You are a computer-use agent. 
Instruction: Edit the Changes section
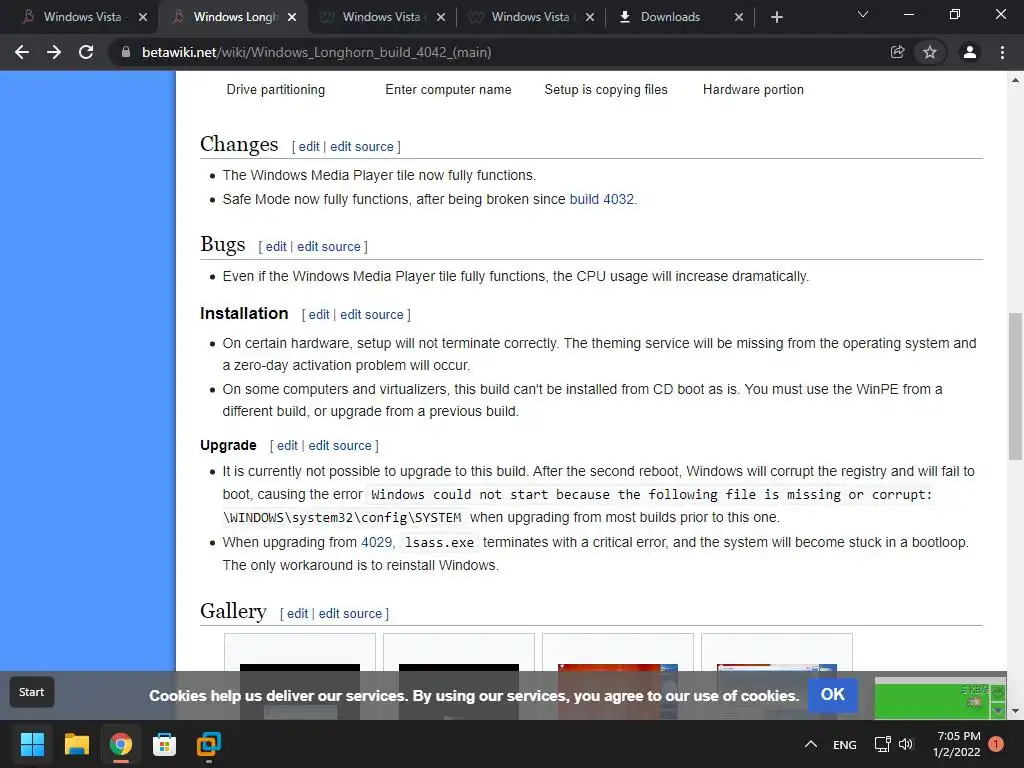click(x=309, y=147)
